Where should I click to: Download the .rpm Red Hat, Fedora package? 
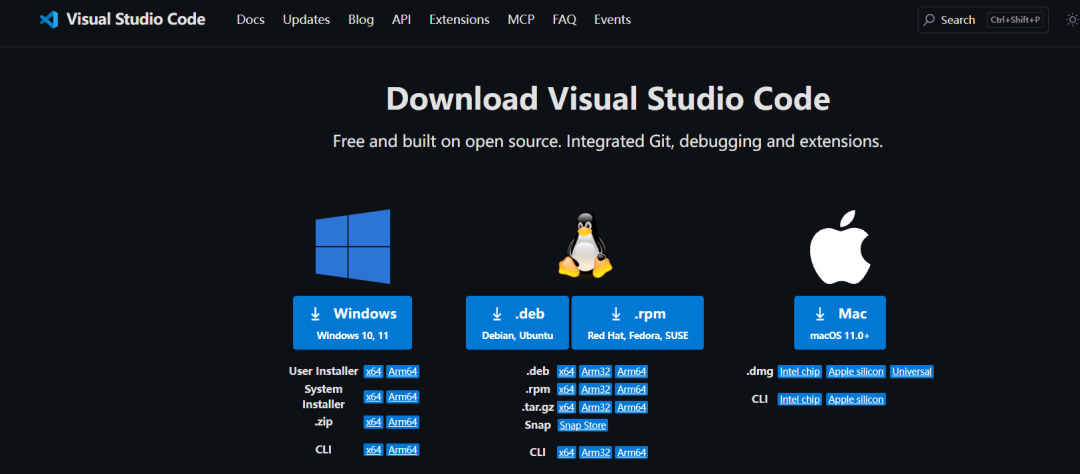pyautogui.click(x=638, y=322)
